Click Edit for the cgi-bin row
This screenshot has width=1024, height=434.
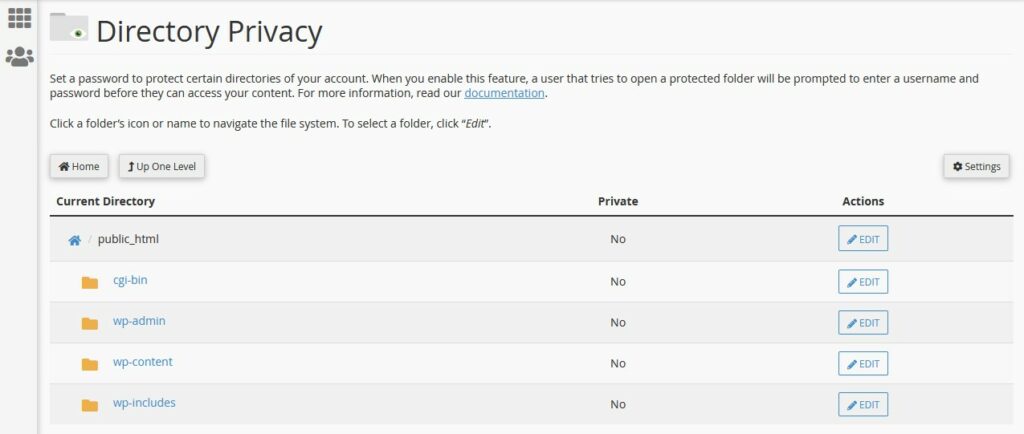[x=863, y=282]
